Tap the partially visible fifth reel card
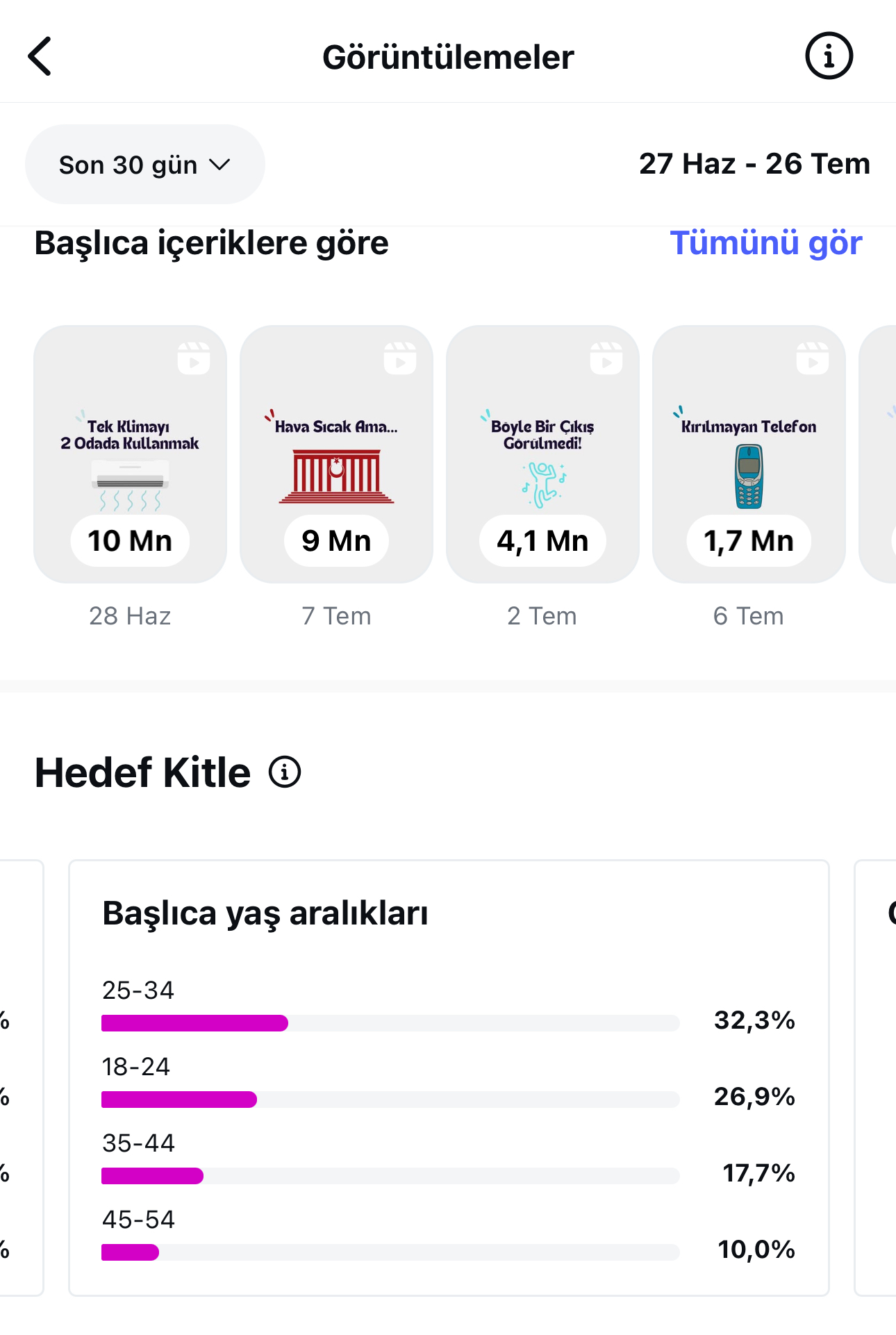This screenshot has height=1335, width=896. pyautogui.click(x=878, y=454)
